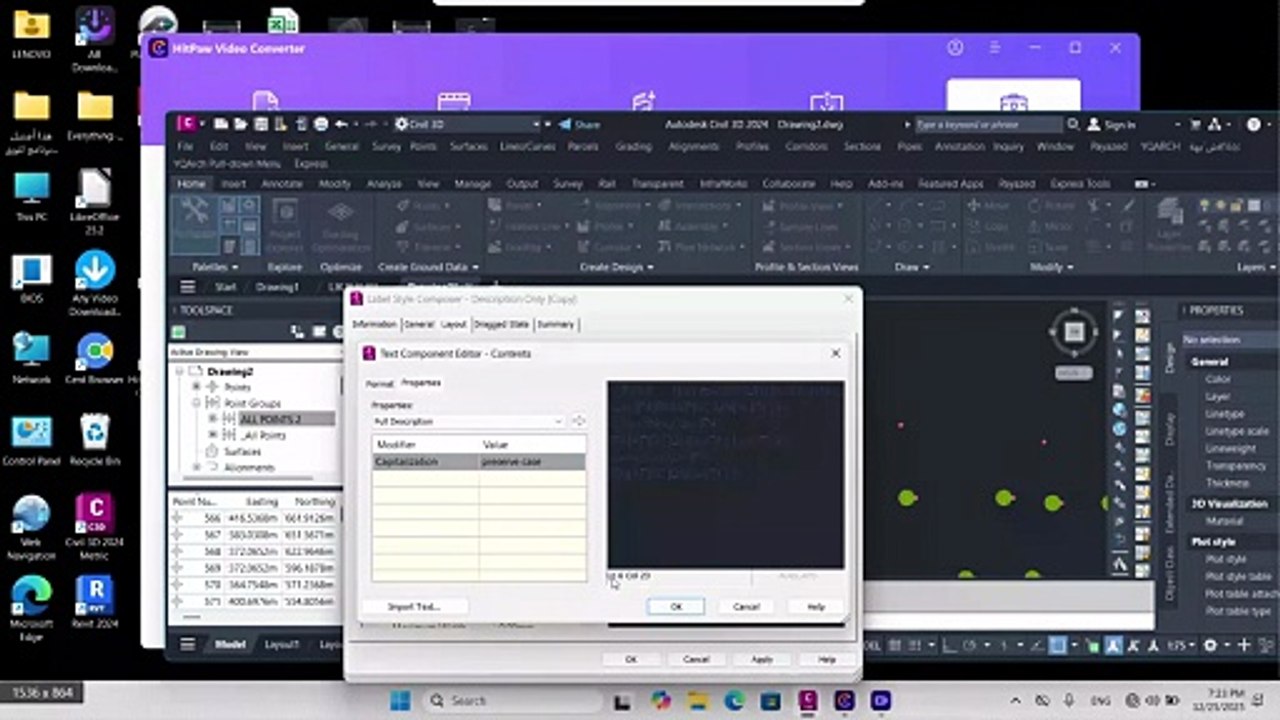The height and width of the screenshot is (720, 1280).
Task: Click the Save icon in the Civil 3D toolbar
Action: [x=260, y=124]
